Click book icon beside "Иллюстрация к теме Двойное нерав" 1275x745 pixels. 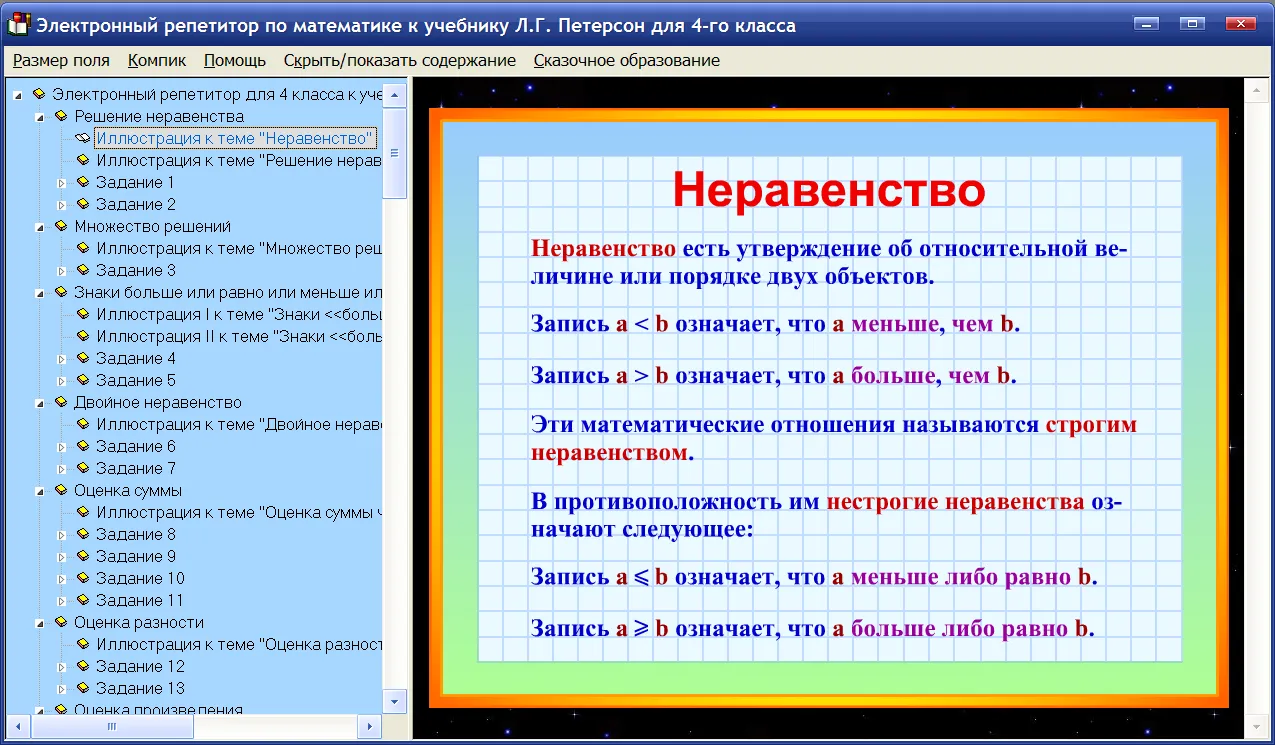tap(84, 424)
